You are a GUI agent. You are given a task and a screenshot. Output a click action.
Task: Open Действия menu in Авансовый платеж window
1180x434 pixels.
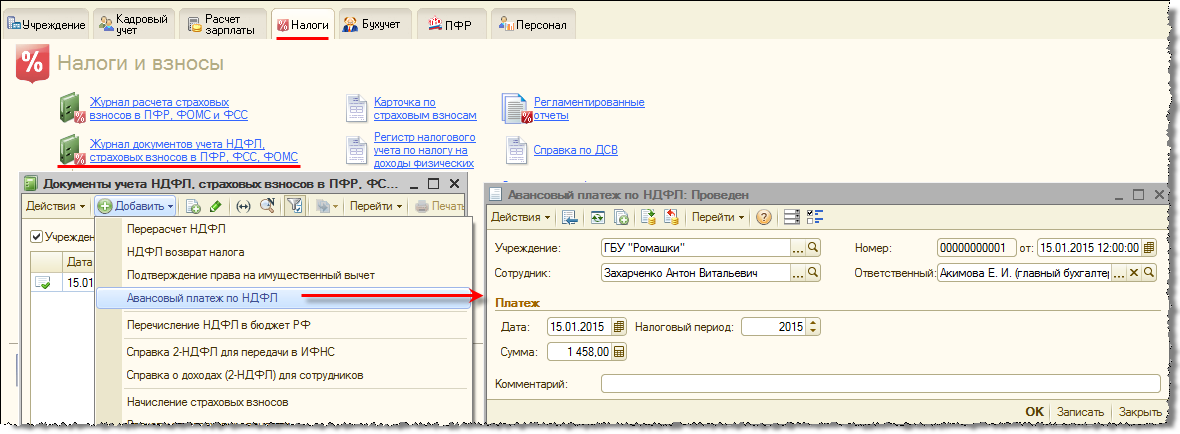[x=521, y=217]
